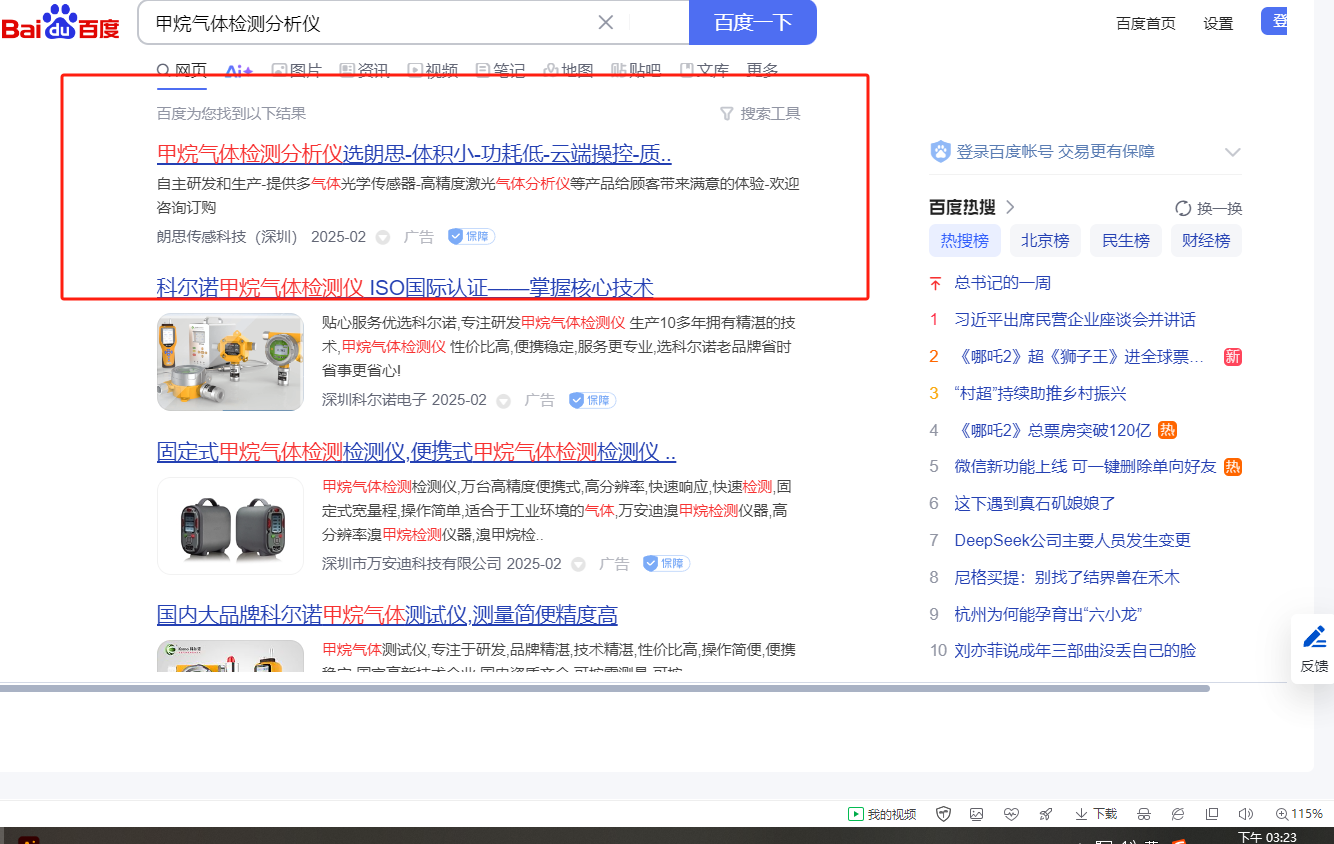
Task: Clear the search box with the X icon
Action: [x=606, y=22]
